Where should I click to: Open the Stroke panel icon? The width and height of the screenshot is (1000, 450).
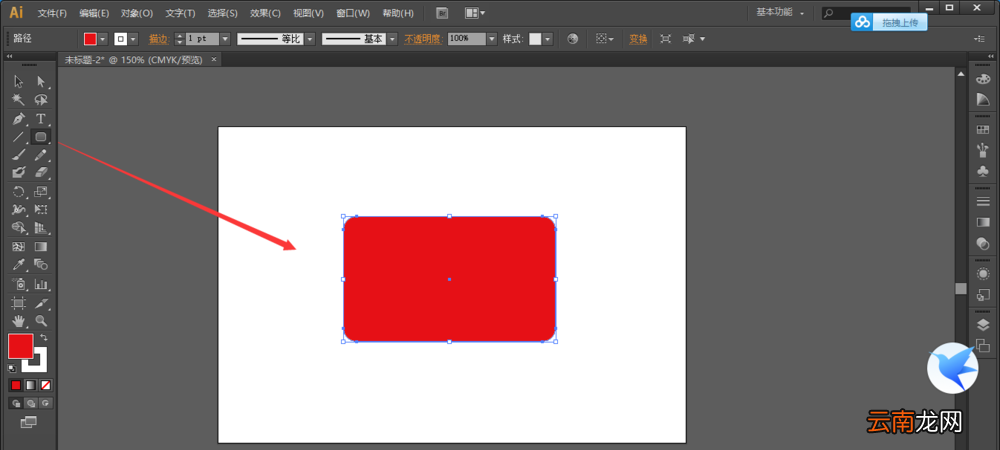pyautogui.click(x=983, y=201)
